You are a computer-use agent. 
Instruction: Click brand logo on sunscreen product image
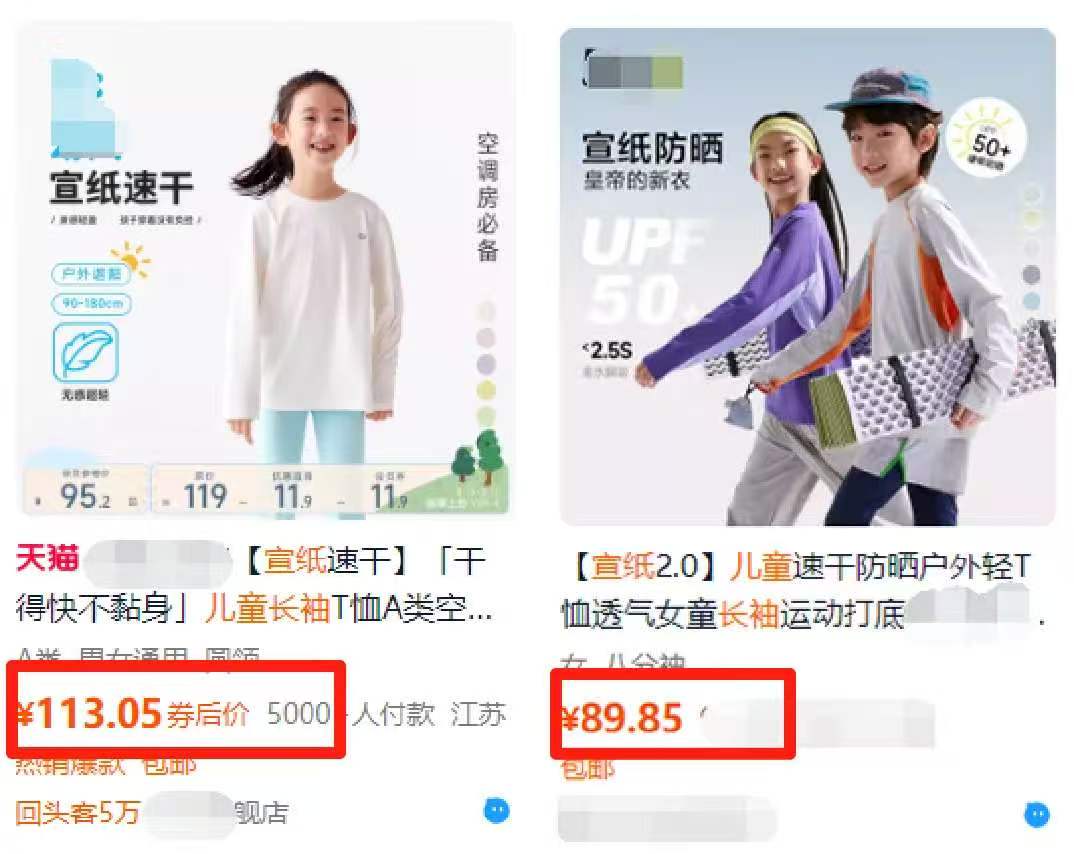pyautogui.click(x=633, y=69)
